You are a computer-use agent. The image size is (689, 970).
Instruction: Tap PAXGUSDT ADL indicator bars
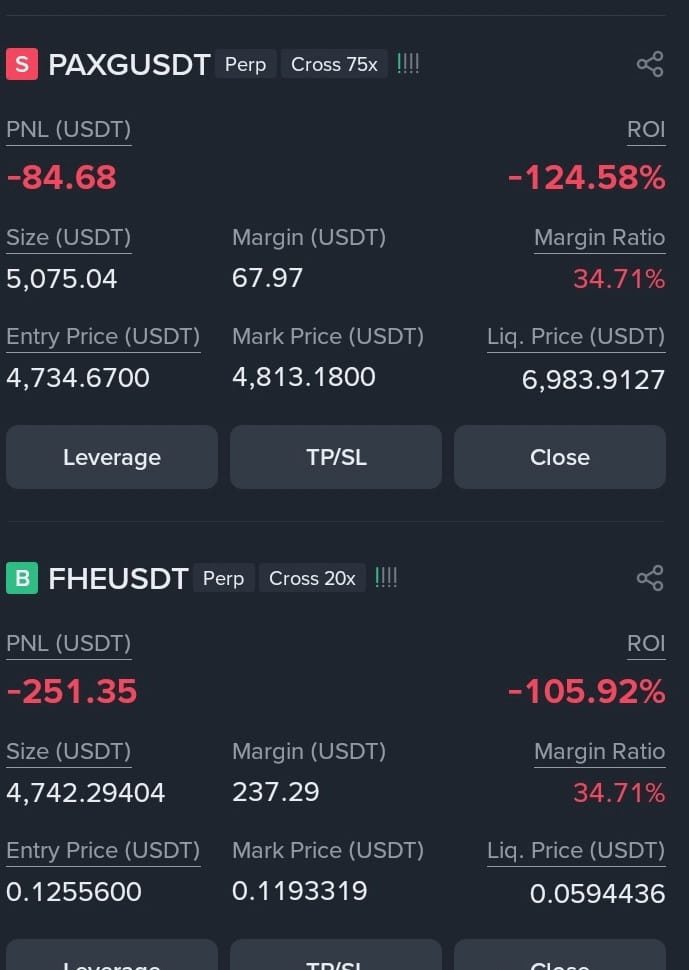pos(408,64)
